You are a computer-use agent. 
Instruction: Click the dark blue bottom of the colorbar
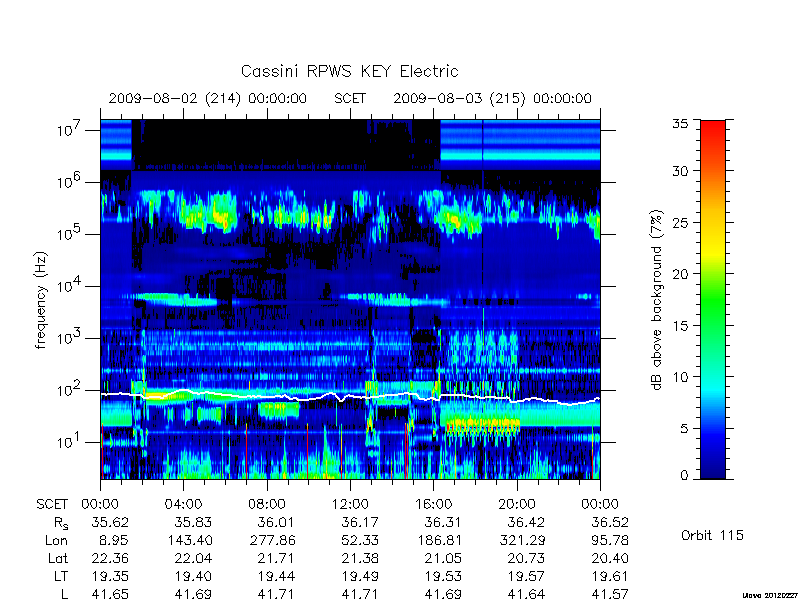pyautogui.click(x=713, y=467)
